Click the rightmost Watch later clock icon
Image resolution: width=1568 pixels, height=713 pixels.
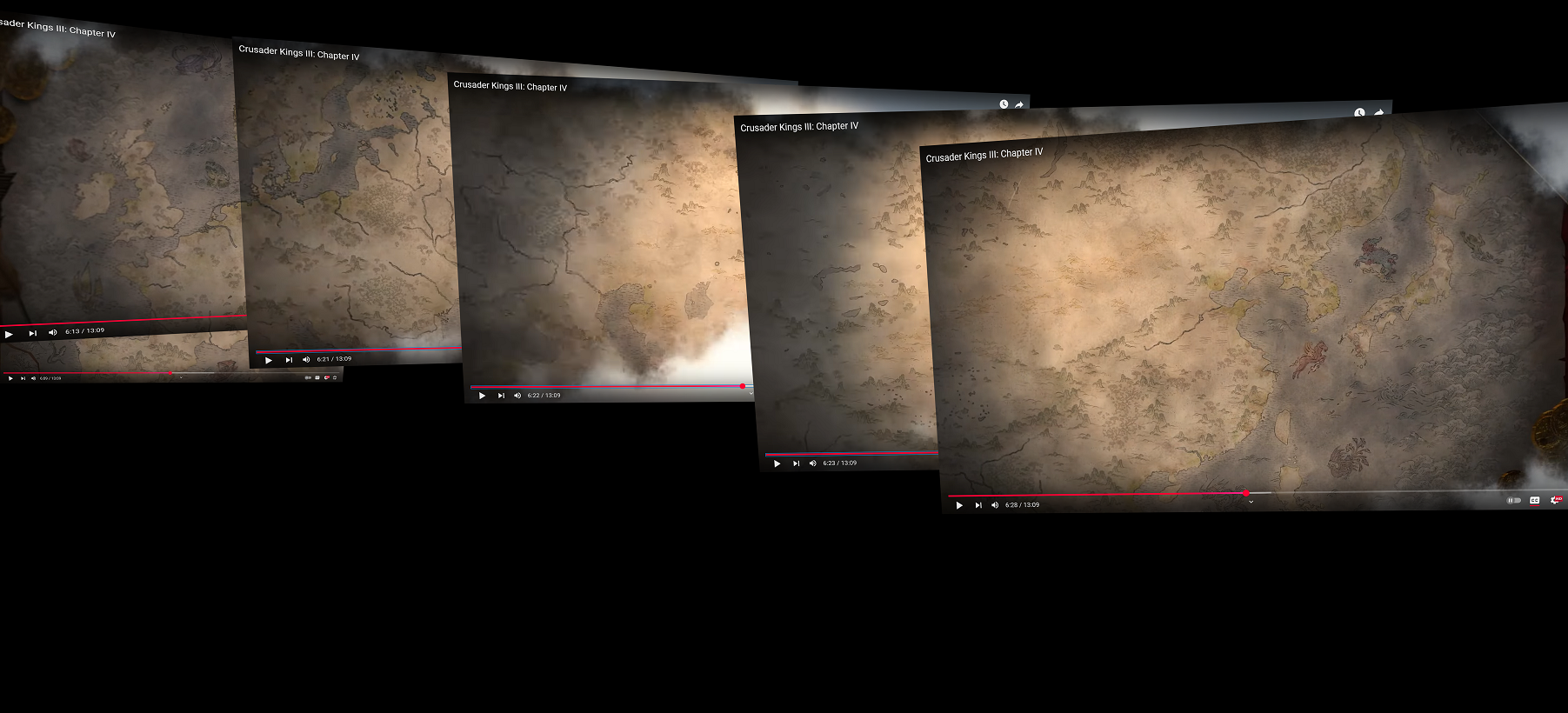[1359, 113]
